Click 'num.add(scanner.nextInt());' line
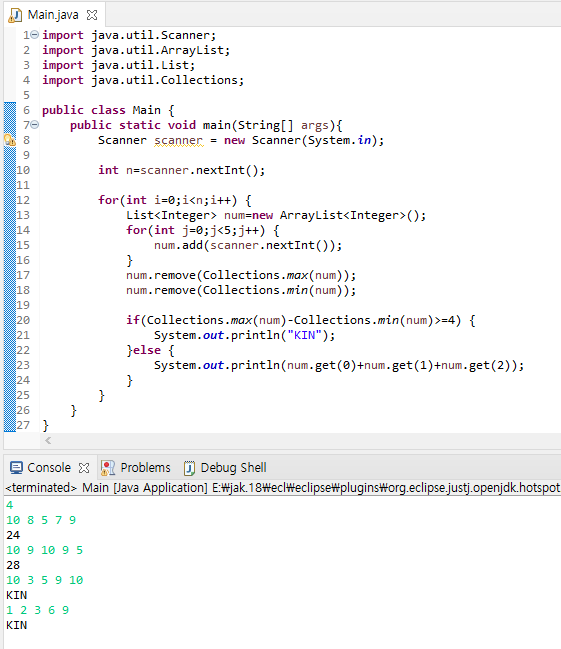 click(248, 245)
